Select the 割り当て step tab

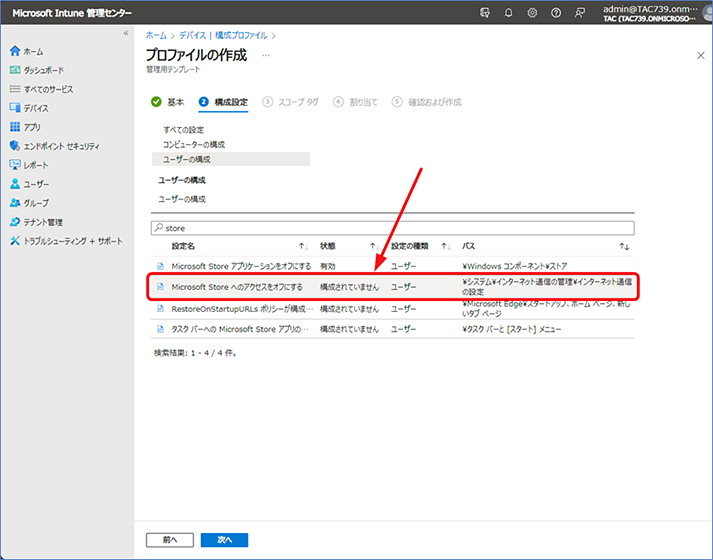[355, 102]
